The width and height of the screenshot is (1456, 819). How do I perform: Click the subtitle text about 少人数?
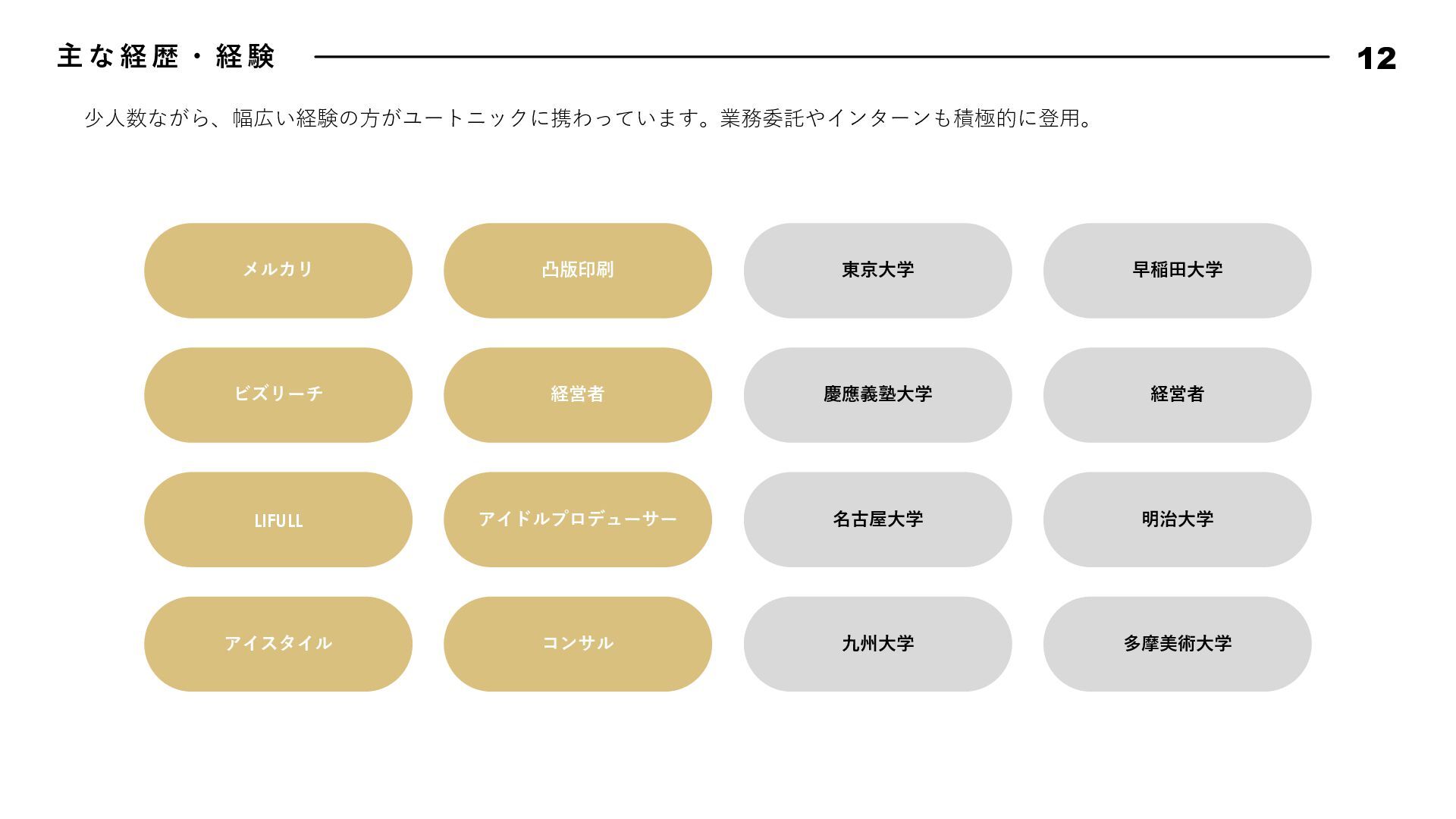(589, 118)
